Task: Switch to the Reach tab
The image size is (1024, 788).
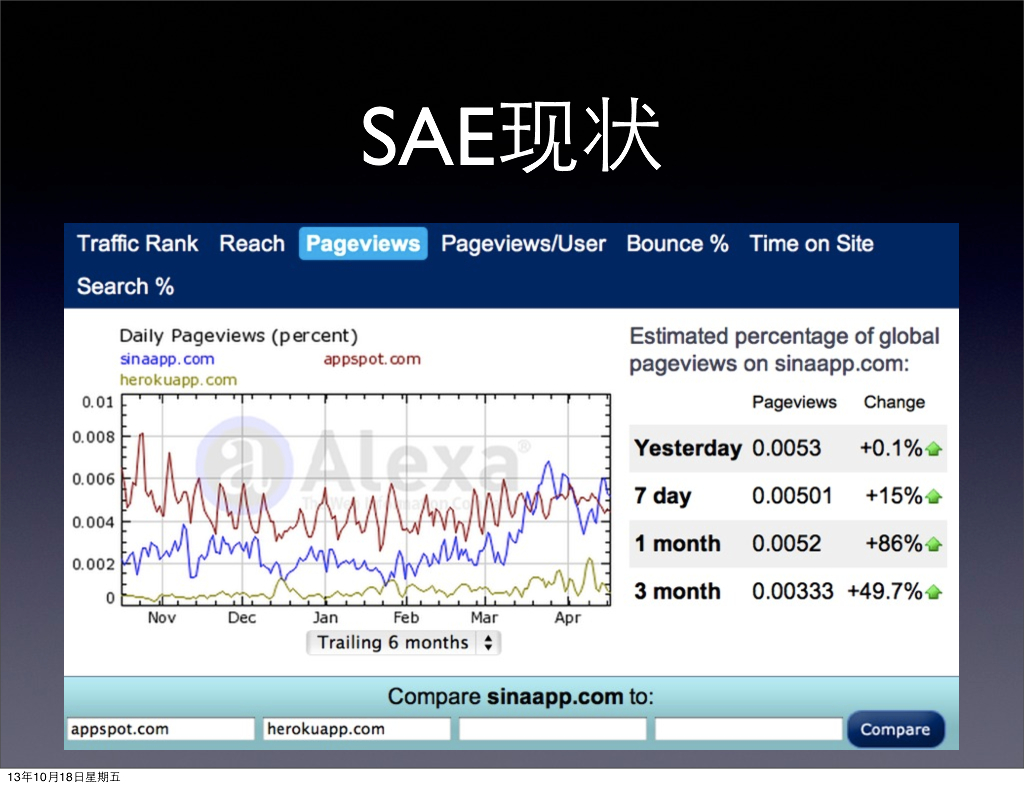Action: 252,244
